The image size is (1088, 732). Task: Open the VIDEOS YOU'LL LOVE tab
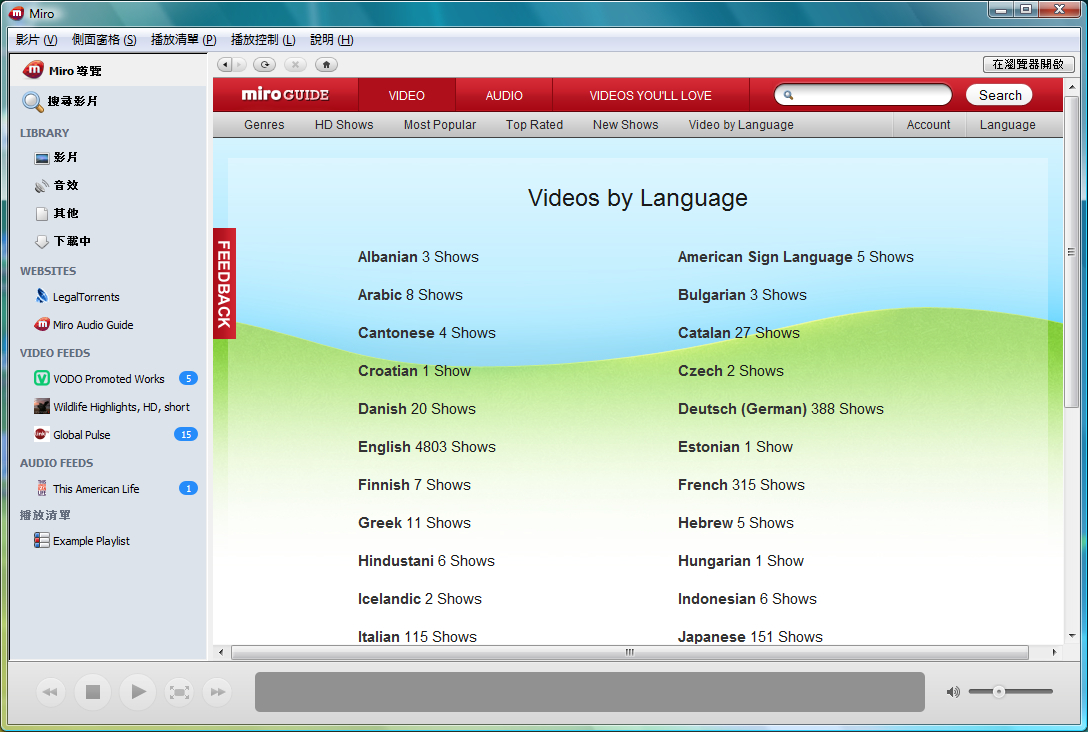[x=651, y=96]
